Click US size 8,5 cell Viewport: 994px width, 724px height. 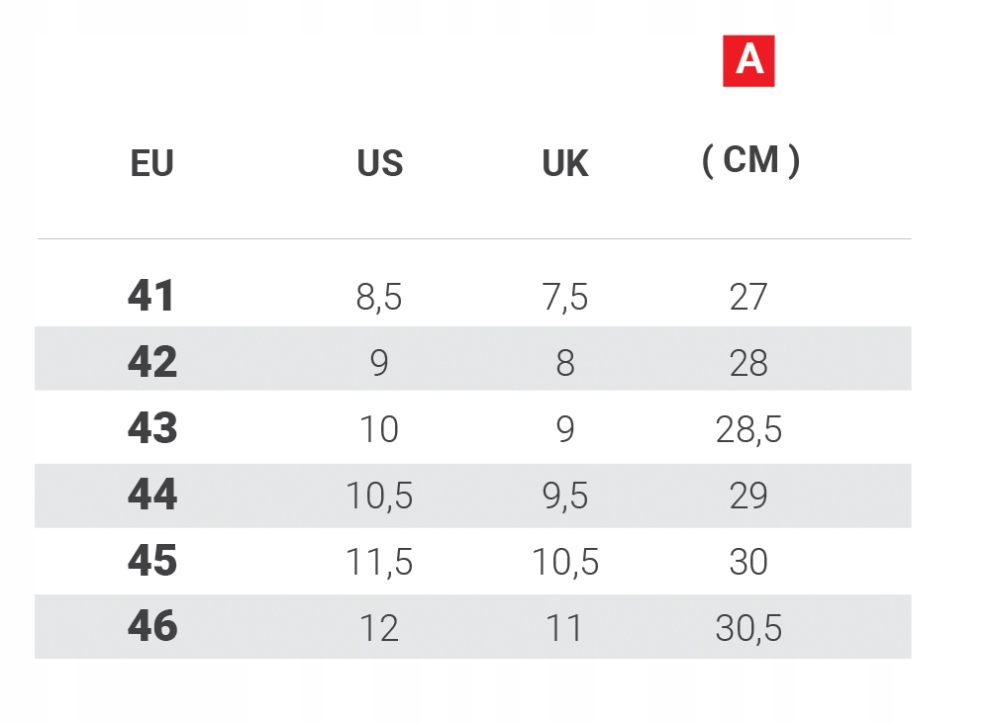379,298
